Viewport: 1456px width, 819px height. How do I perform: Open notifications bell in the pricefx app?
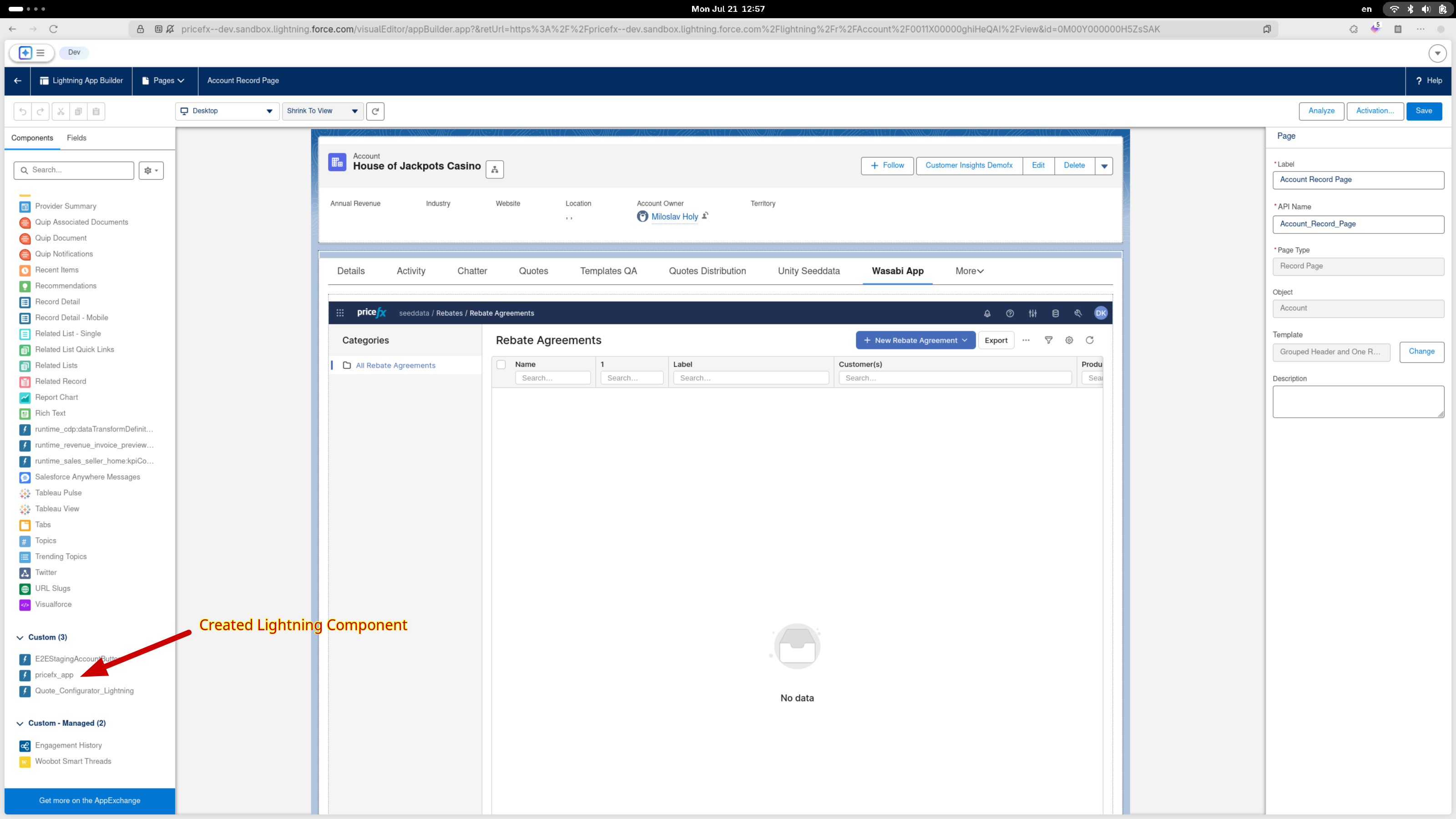pyautogui.click(x=987, y=313)
